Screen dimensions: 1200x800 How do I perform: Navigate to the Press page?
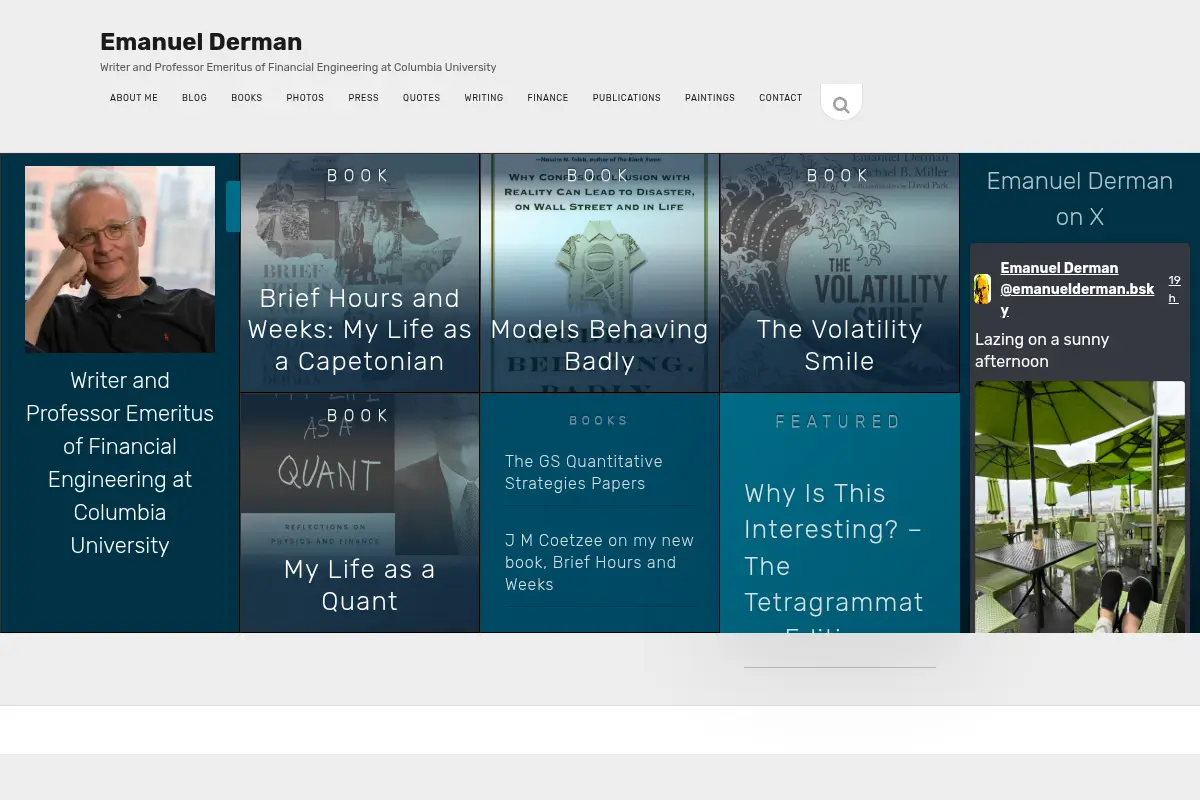point(363,98)
